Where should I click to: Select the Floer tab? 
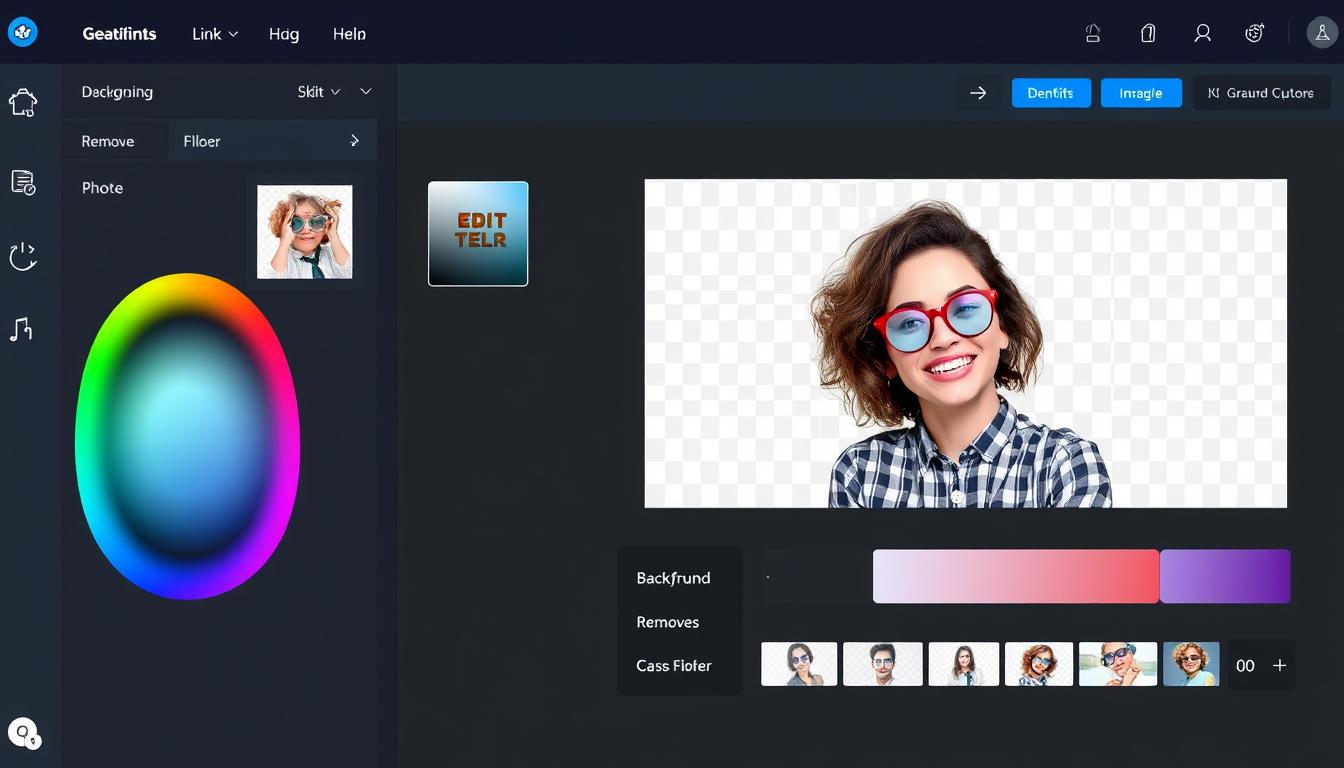click(272, 141)
